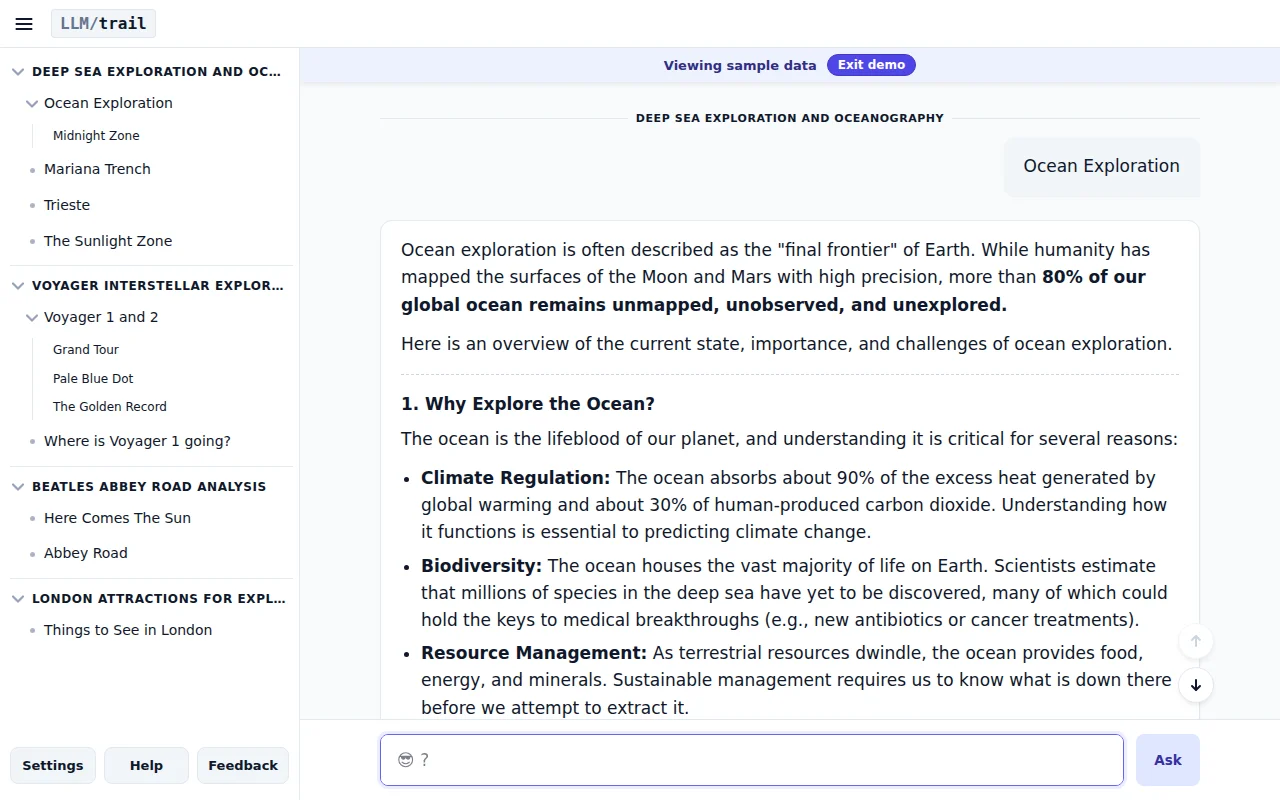The width and height of the screenshot is (1280, 800).
Task: Open the Trieste conversation
Action: pyautogui.click(x=67, y=205)
